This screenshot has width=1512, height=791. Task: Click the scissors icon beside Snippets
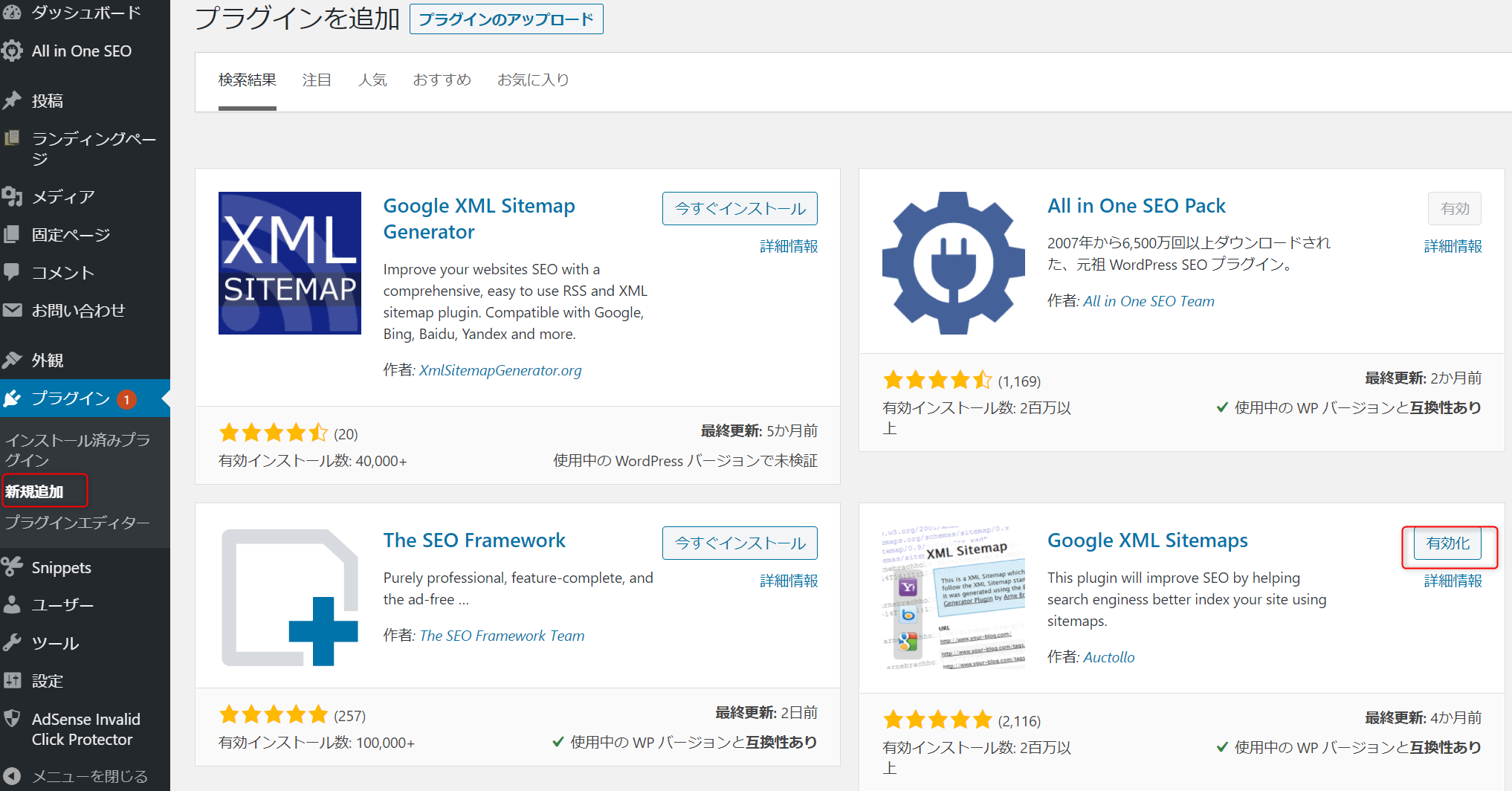12,567
